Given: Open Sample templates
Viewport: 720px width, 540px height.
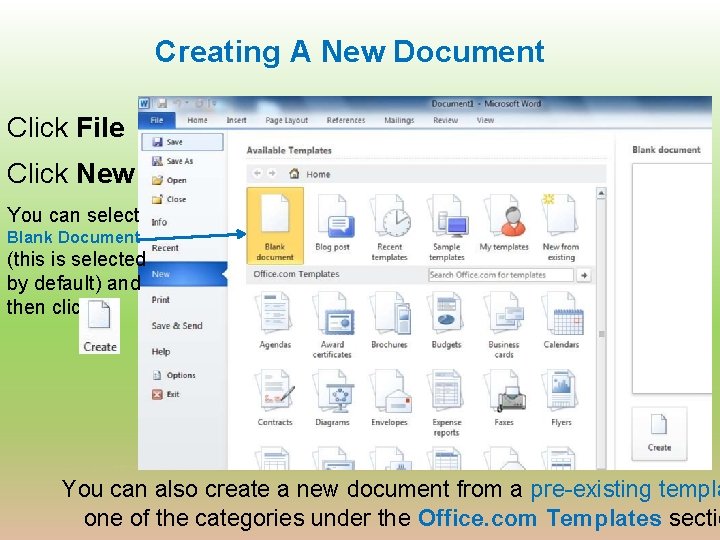Looking at the screenshot, I should (447, 227).
